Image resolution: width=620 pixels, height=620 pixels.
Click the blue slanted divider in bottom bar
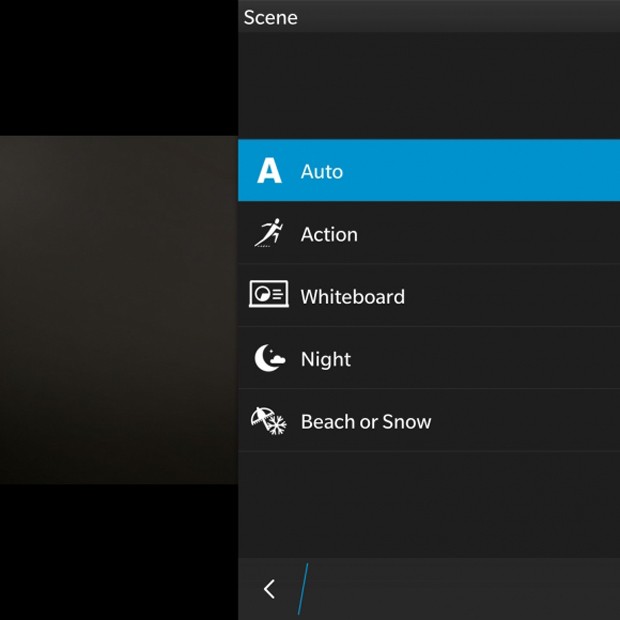[x=303, y=589]
